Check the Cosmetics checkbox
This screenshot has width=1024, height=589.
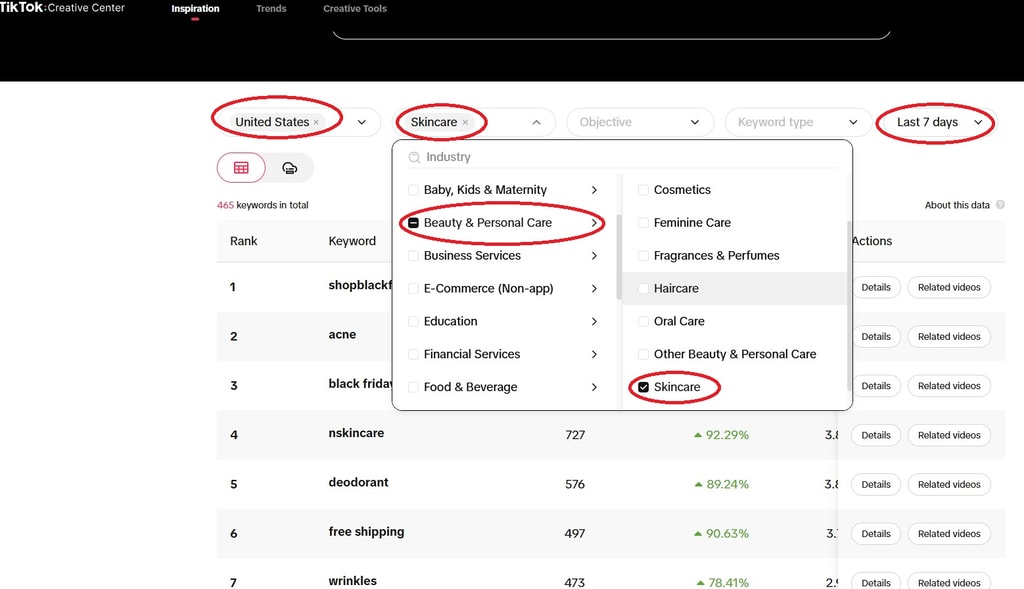pos(643,190)
